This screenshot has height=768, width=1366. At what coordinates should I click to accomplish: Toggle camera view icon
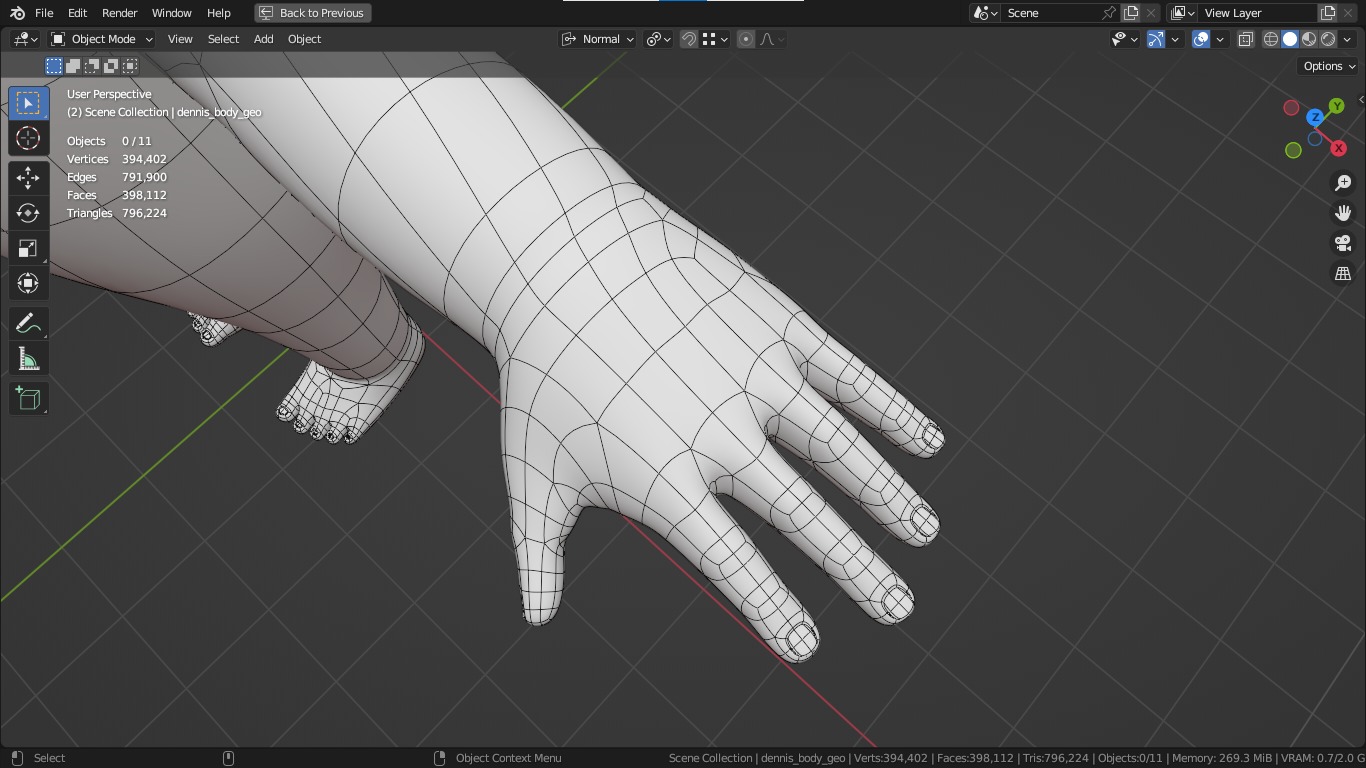coord(1343,243)
